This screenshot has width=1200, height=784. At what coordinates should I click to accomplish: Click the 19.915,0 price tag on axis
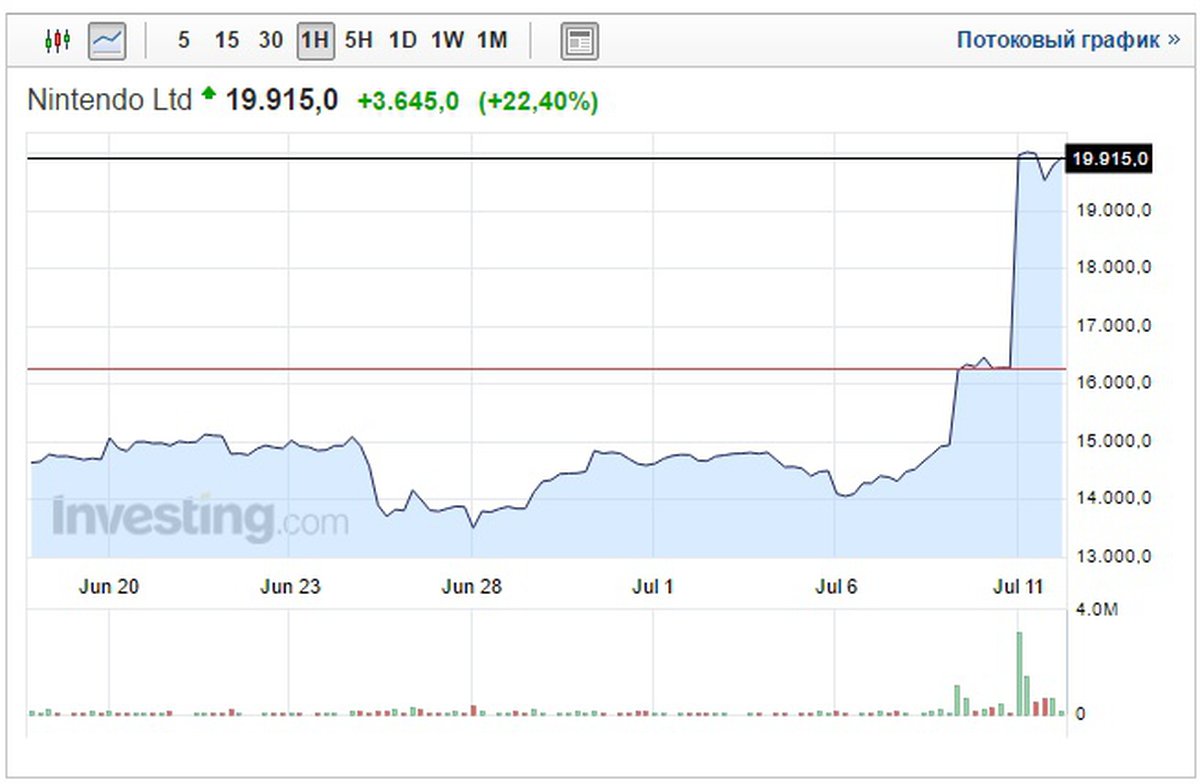(x=1109, y=159)
